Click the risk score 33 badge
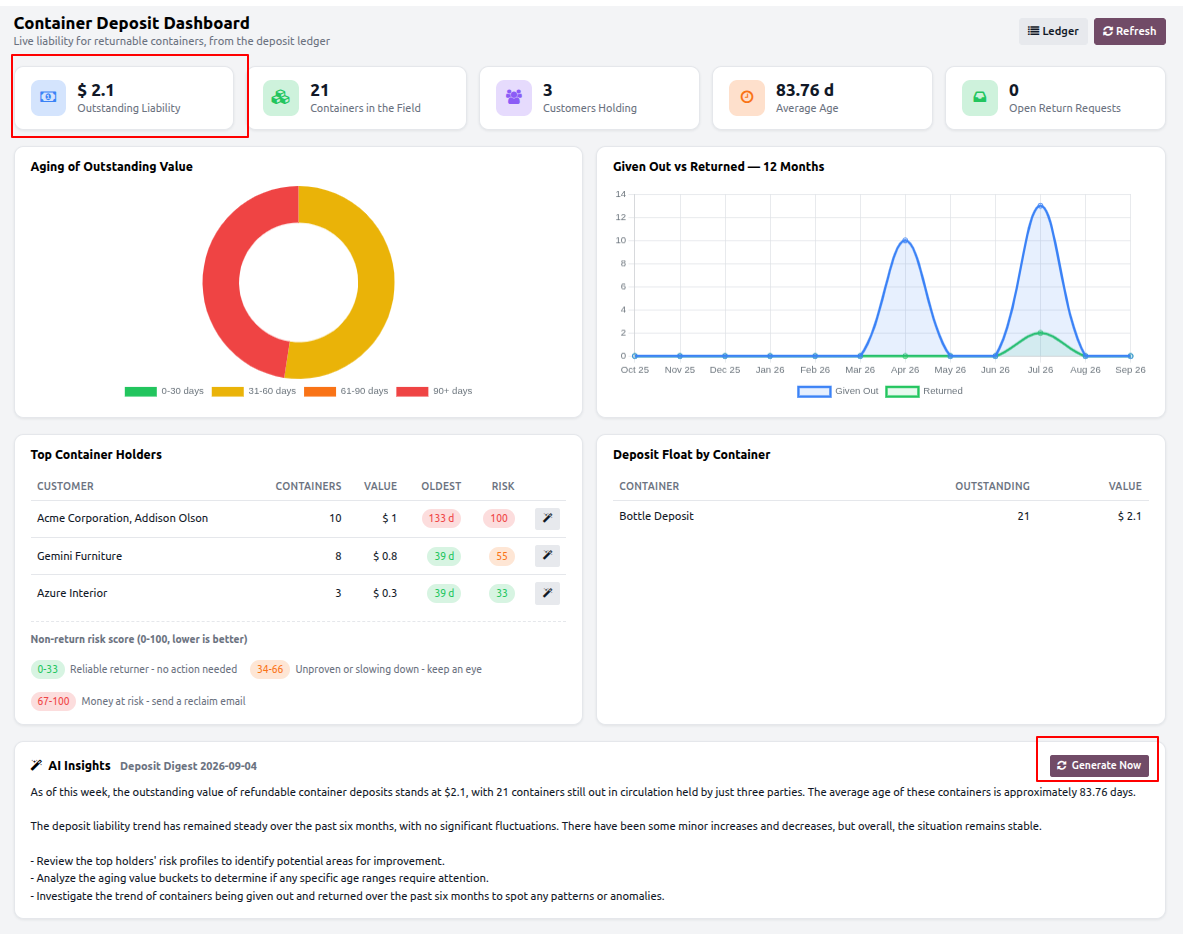The height and width of the screenshot is (934, 1183). [x=502, y=593]
